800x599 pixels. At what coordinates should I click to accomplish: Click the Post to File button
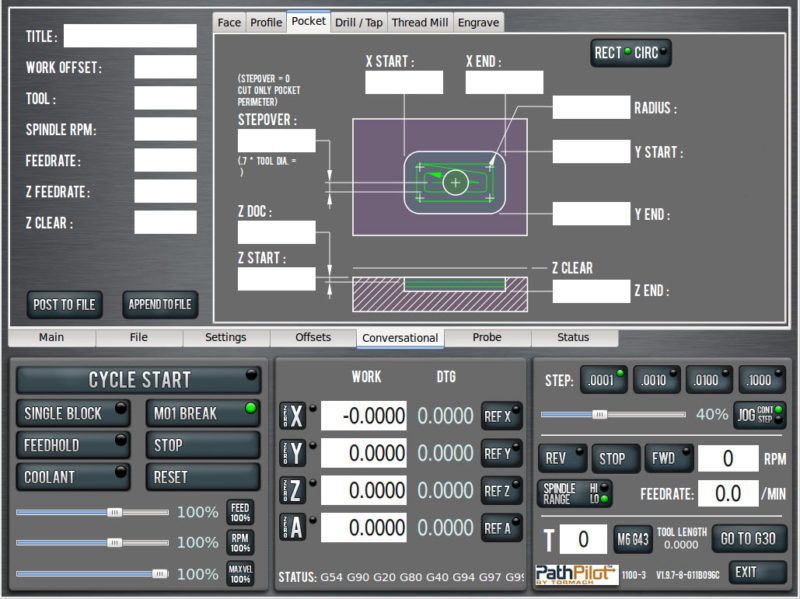point(65,304)
